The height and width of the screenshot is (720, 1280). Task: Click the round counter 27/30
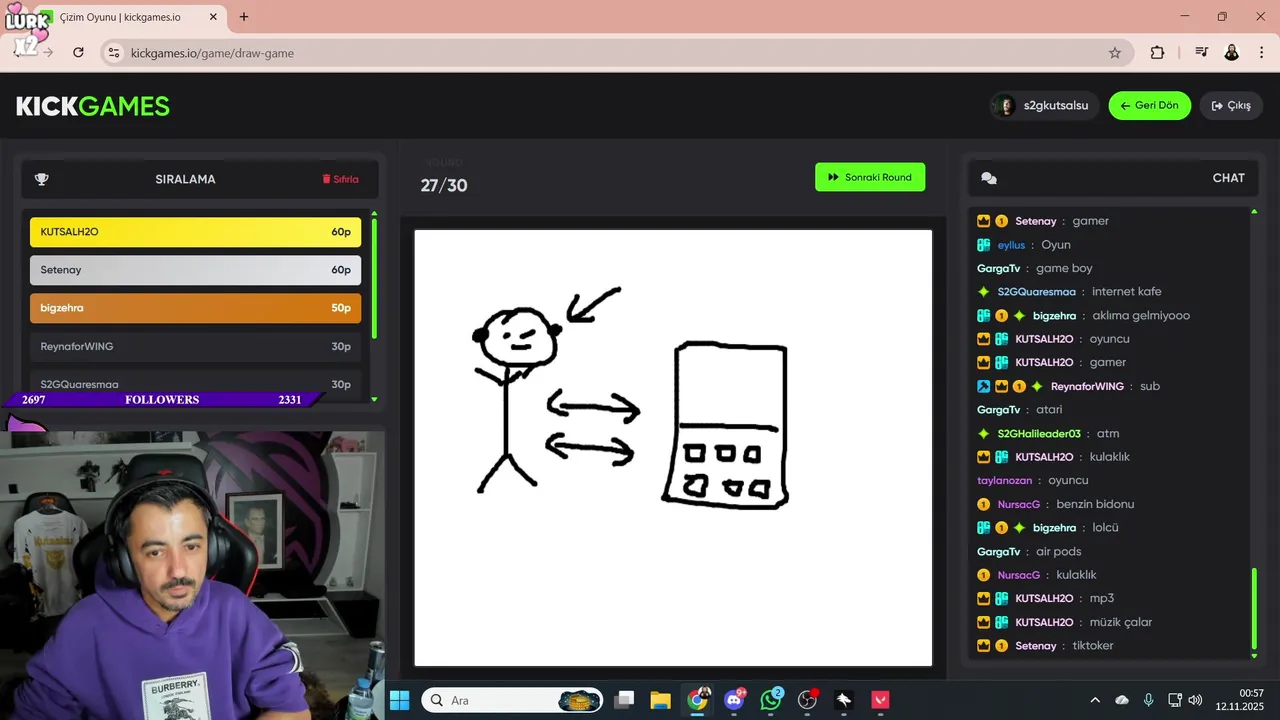(444, 185)
